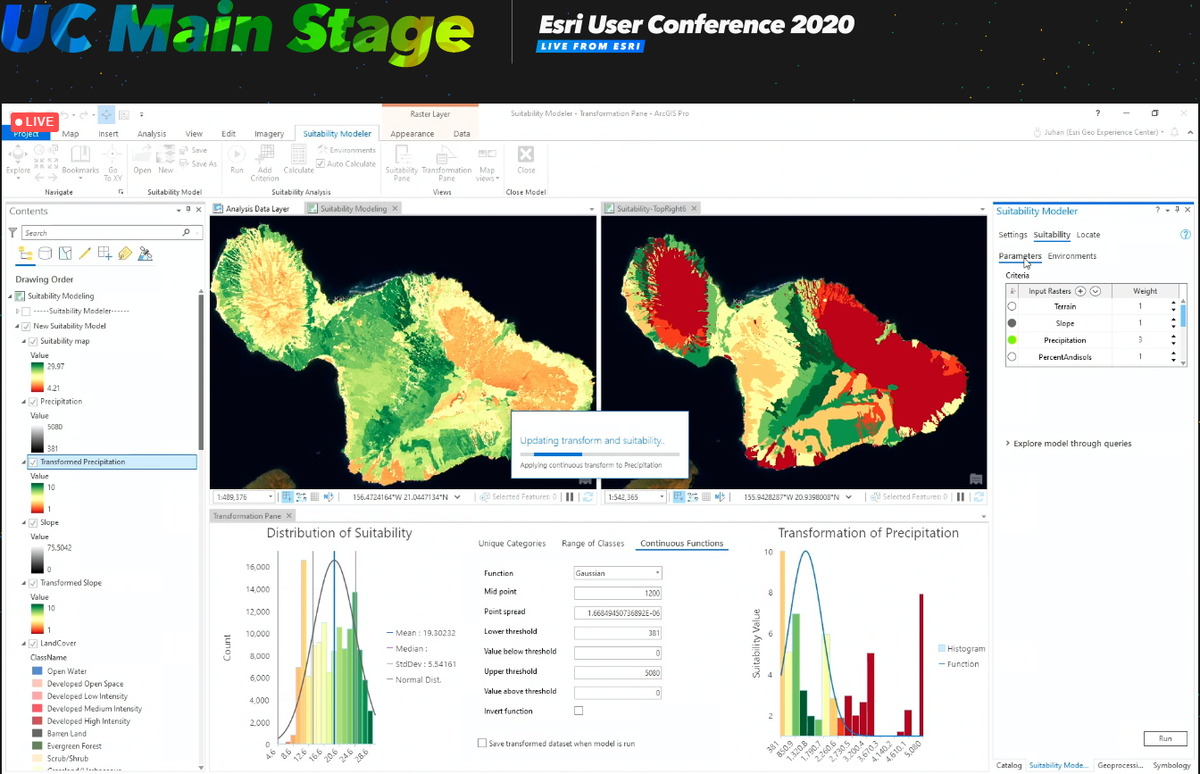
Task: Open the Function dropdown showing Gaussian
Action: [x=618, y=573]
